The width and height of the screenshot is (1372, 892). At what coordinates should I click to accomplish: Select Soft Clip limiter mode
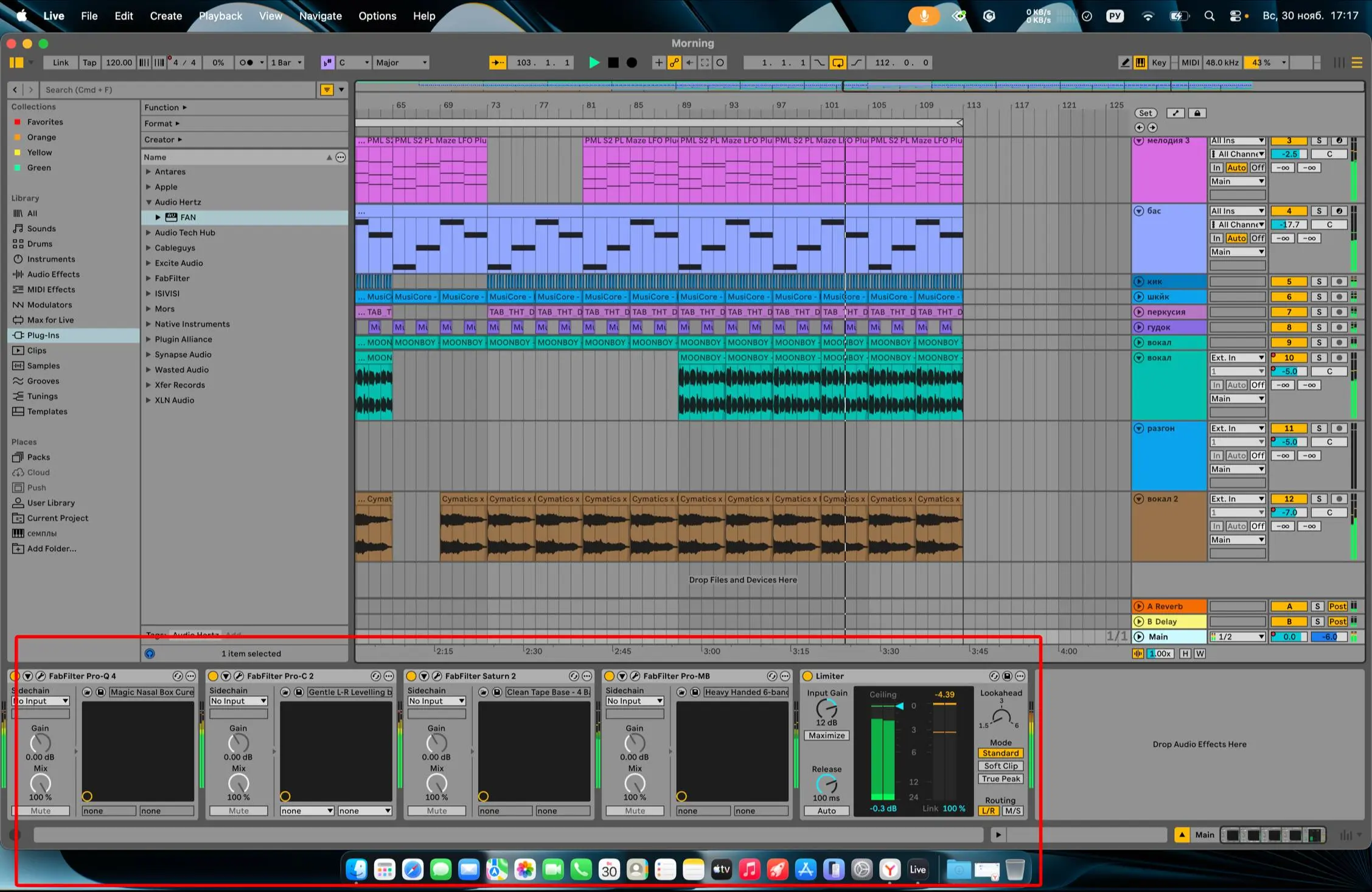pyautogui.click(x=1001, y=766)
